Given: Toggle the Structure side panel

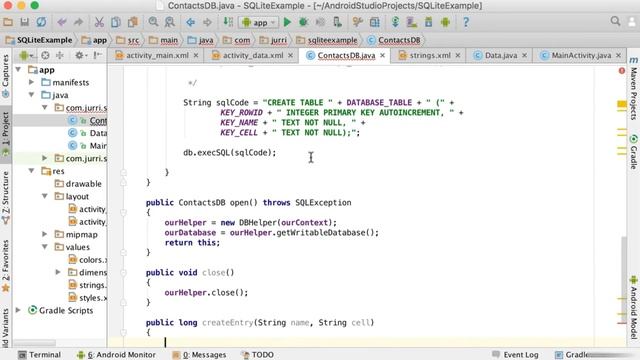Looking at the screenshot, I should 6,198.
